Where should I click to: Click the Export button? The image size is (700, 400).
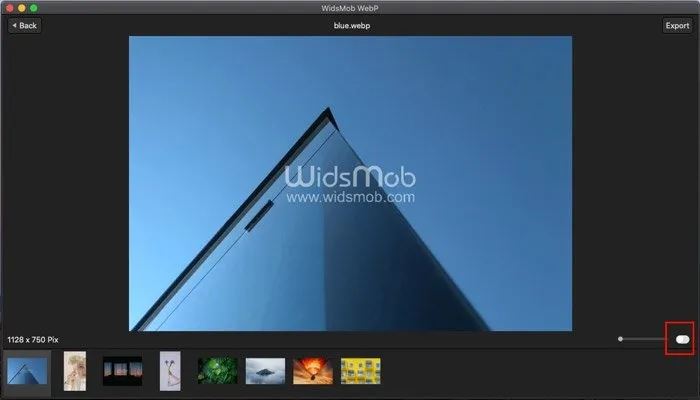(677, 25)
